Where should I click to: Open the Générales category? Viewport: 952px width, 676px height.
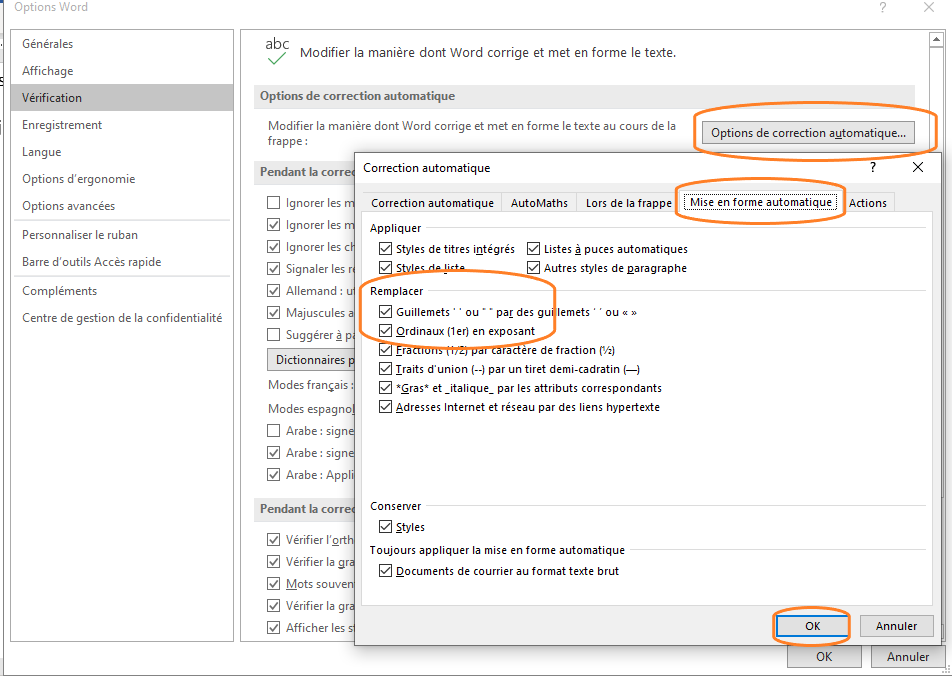pyautogui.click(x=122, y=44)
